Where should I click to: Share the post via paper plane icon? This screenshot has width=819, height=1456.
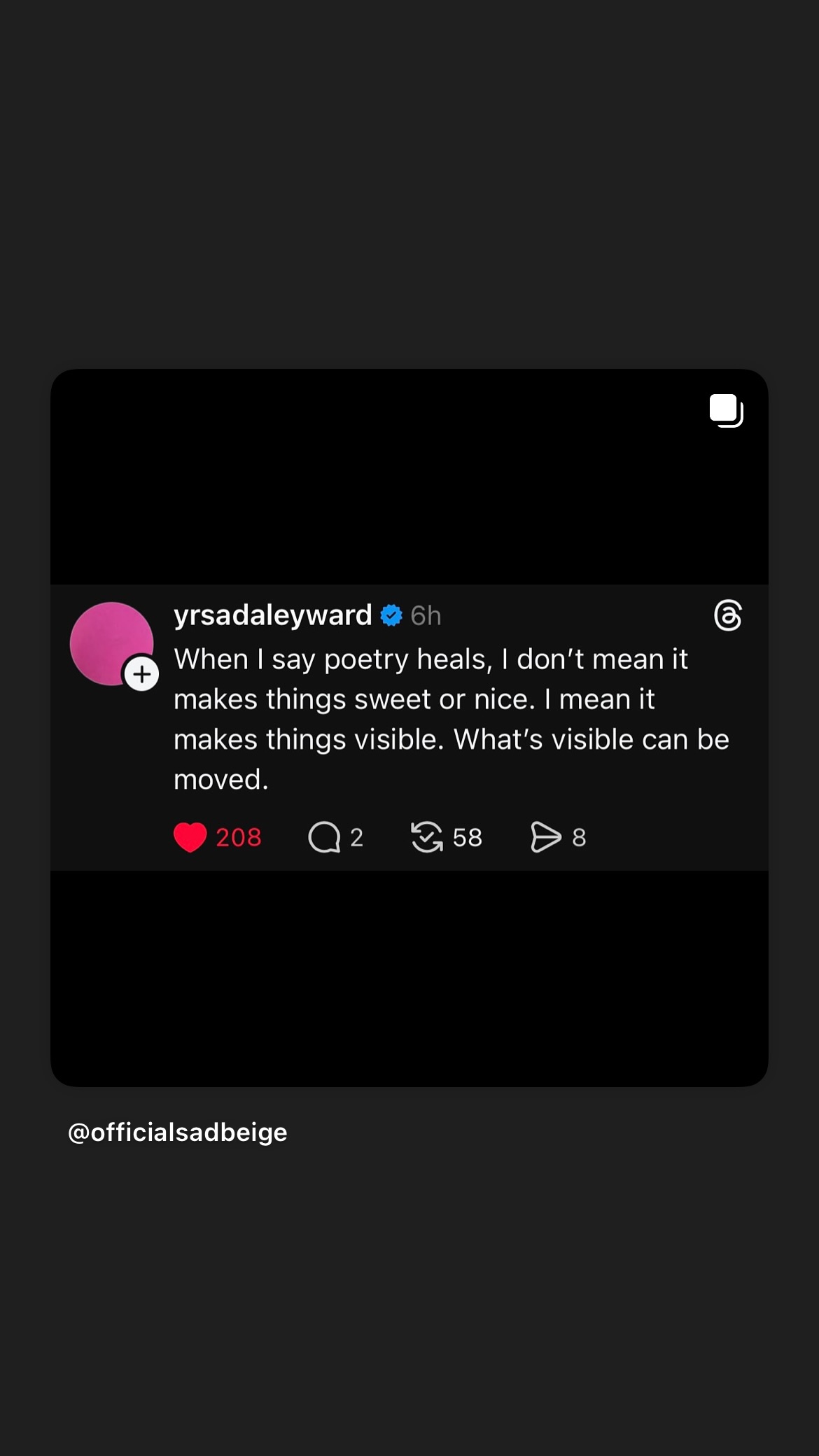(546, 837)
